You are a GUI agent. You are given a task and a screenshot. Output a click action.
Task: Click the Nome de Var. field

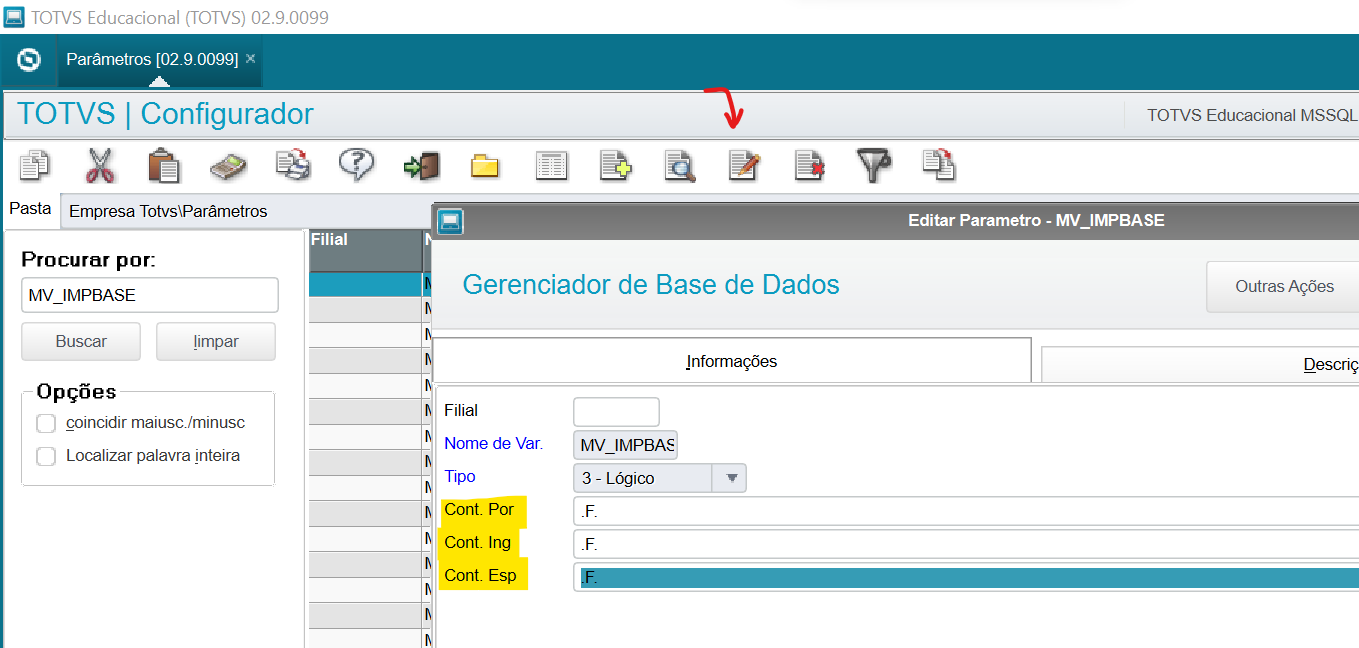coord(626,444)
